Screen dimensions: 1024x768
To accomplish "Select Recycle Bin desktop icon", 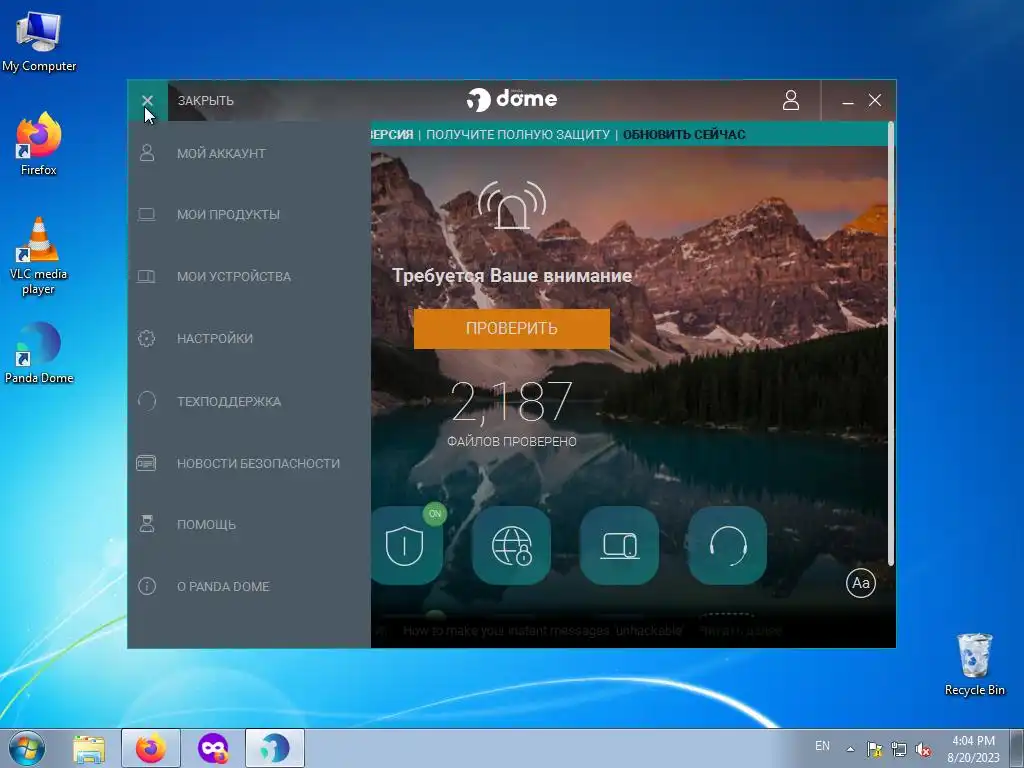I will click(x=974, y=664).
